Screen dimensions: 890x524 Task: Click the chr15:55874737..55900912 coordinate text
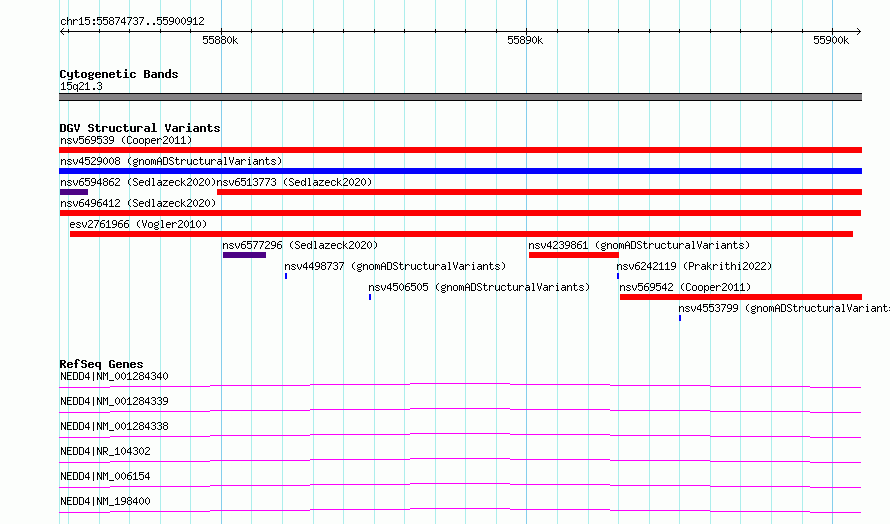coord(132,21)
